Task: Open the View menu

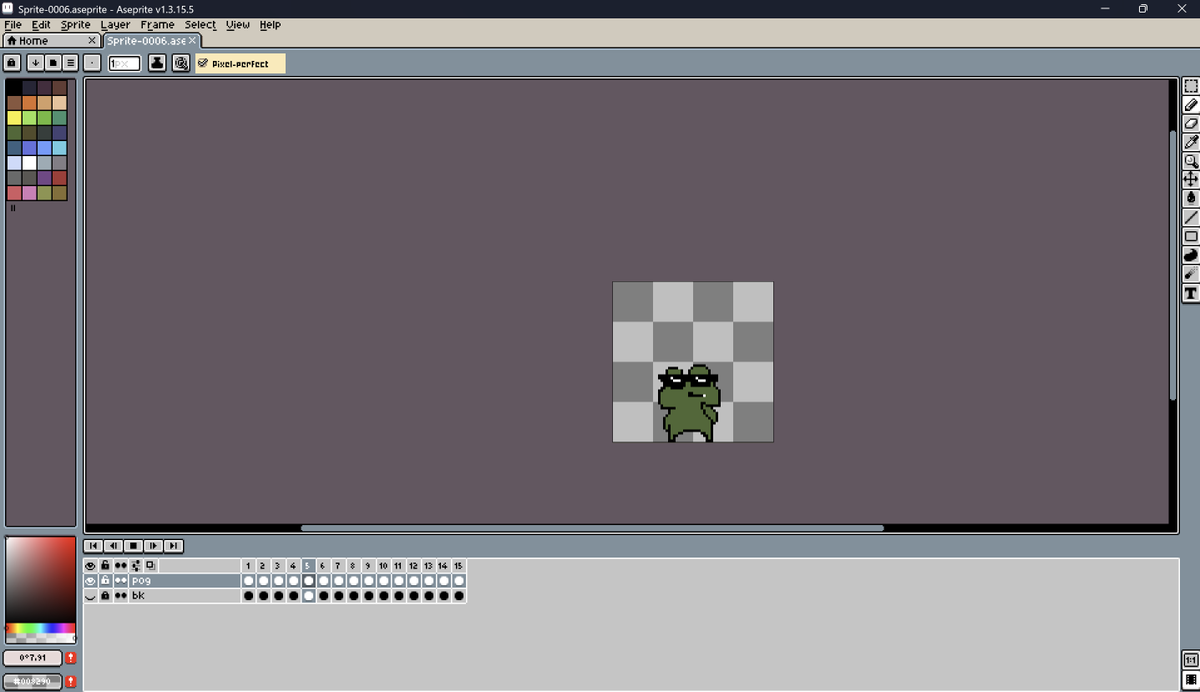Action: (238, 24)
